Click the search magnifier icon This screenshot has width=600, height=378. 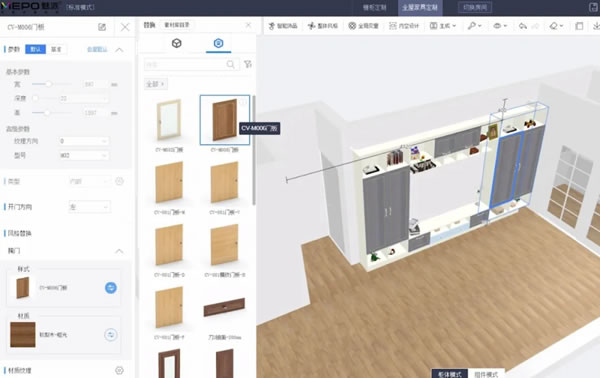(x=230, y=65)
